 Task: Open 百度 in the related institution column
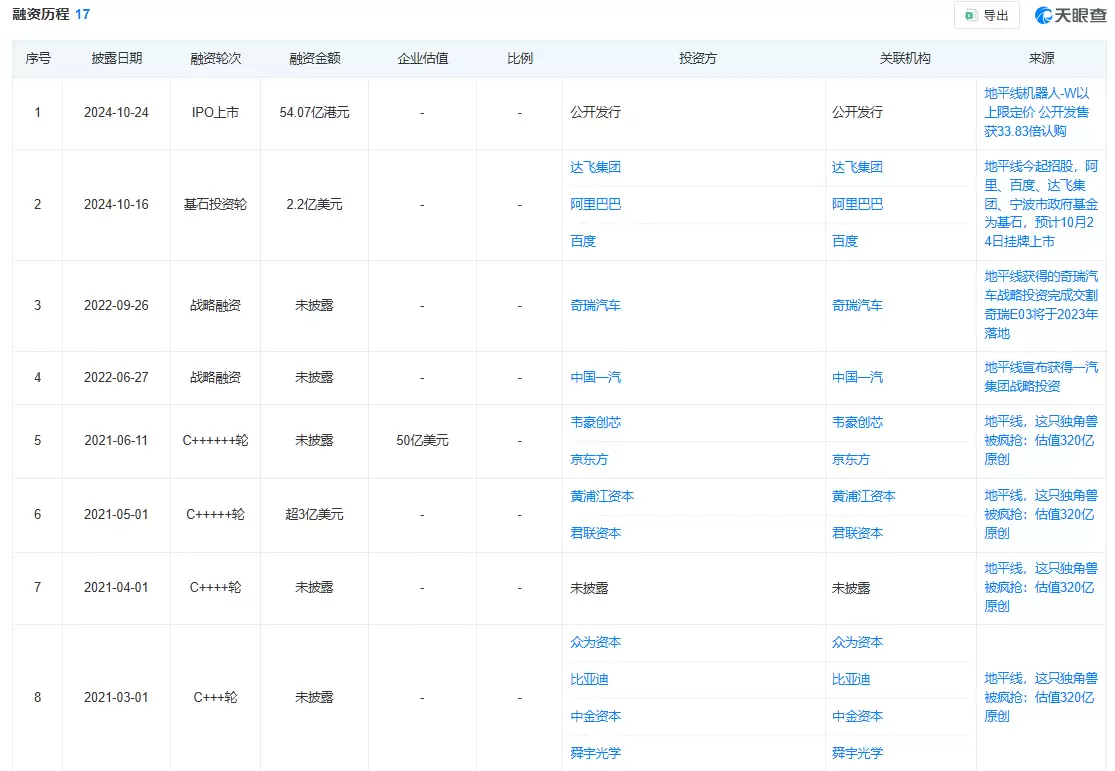pyautogui.click(x=845, y=241)
